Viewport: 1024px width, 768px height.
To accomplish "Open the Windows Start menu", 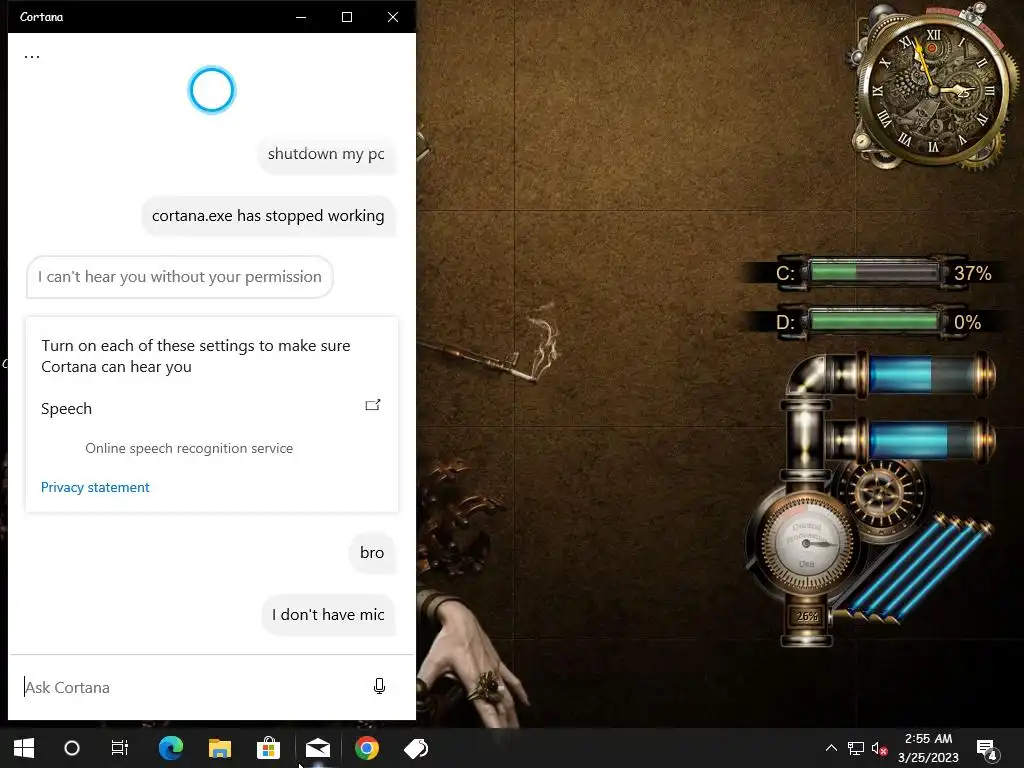I will coord(24,748).
